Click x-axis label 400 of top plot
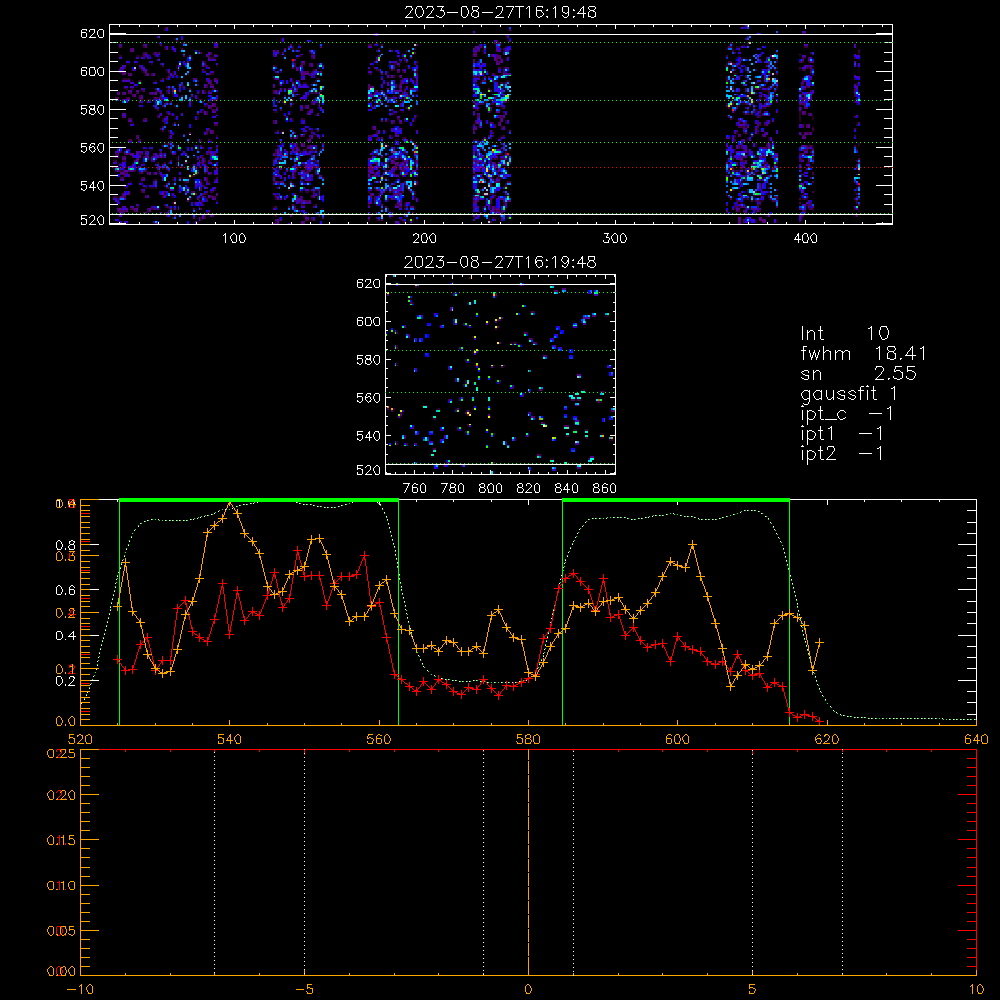Image resolution: width=1000 pixels, height=1000 pixels. [805, 239]
